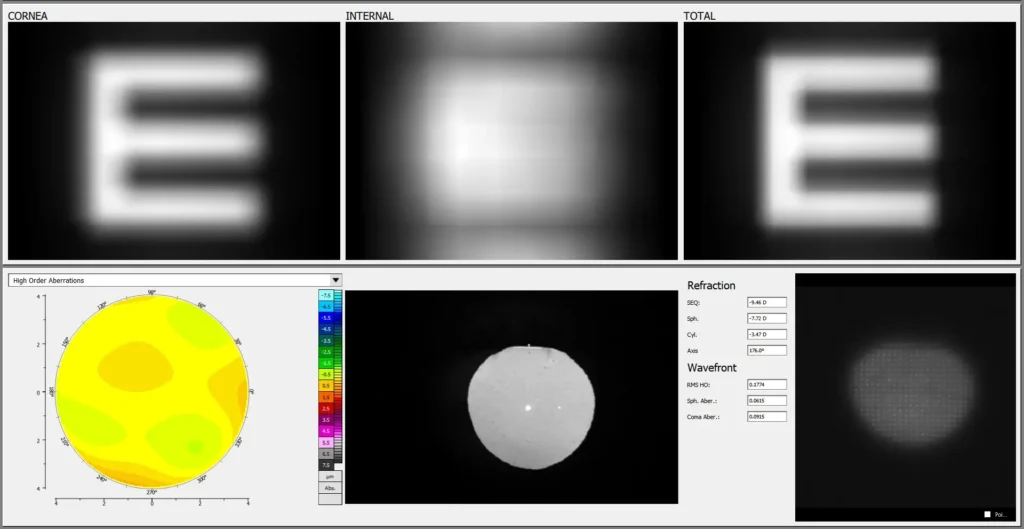Image resolution: width=1024 pixels, height=529 pixels.
Task: Click the RMS HO value field
Action: pyautogui.click(x=767, y=385)
